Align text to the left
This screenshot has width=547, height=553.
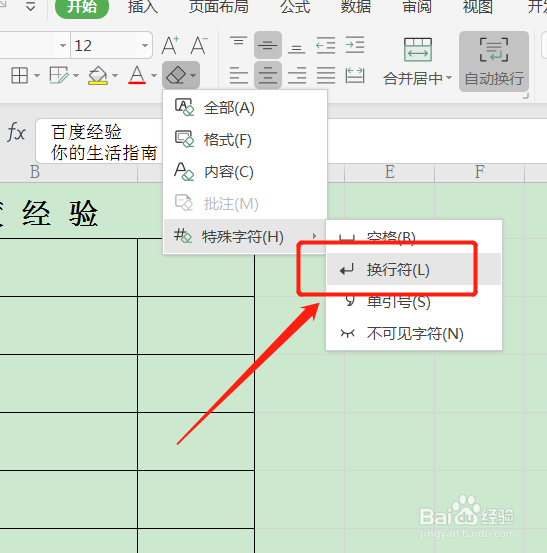click(238, 75)
